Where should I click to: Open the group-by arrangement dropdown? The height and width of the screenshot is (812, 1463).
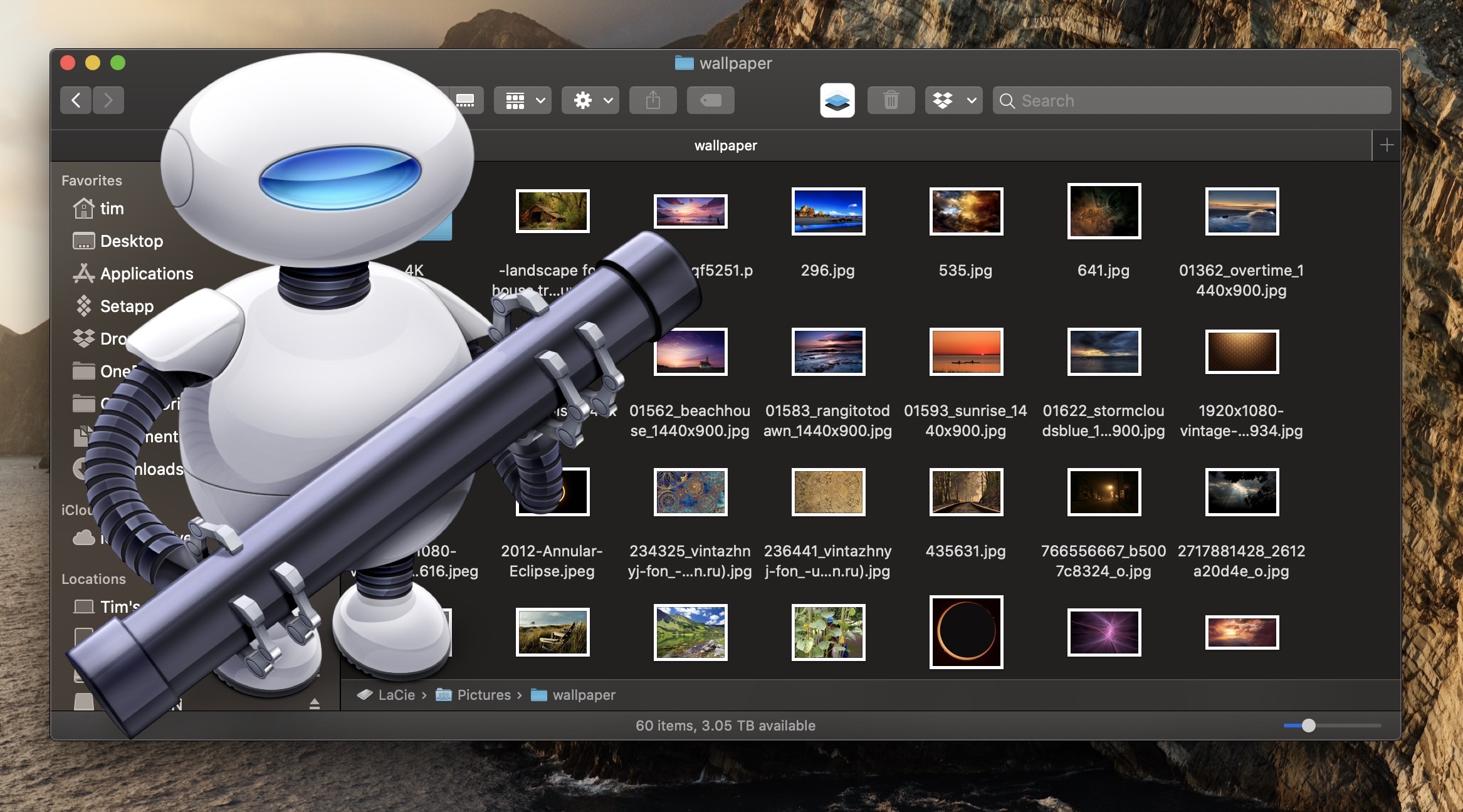[x=522, y=100]
